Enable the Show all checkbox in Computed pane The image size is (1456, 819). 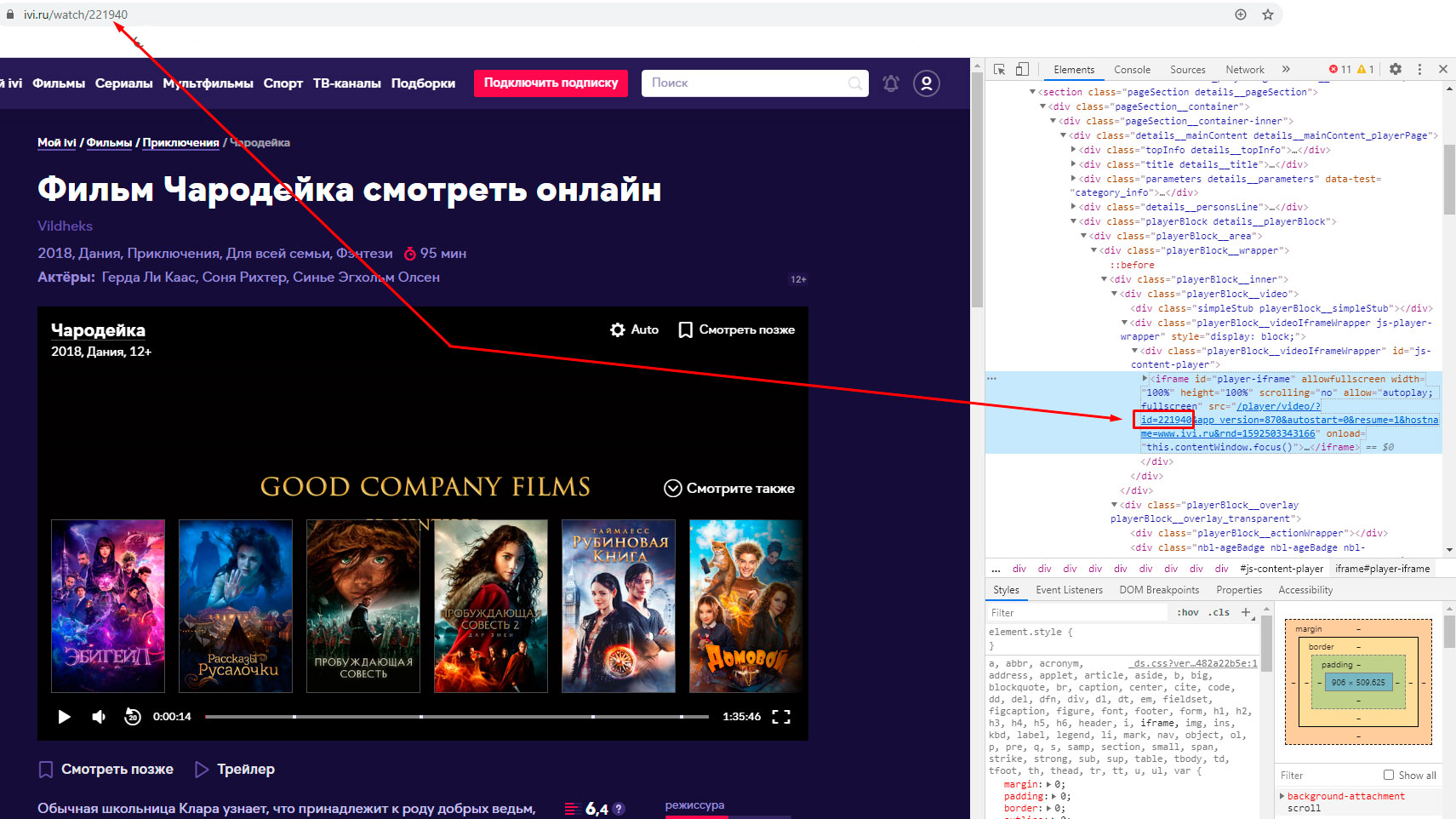(x=1389, y=775)
